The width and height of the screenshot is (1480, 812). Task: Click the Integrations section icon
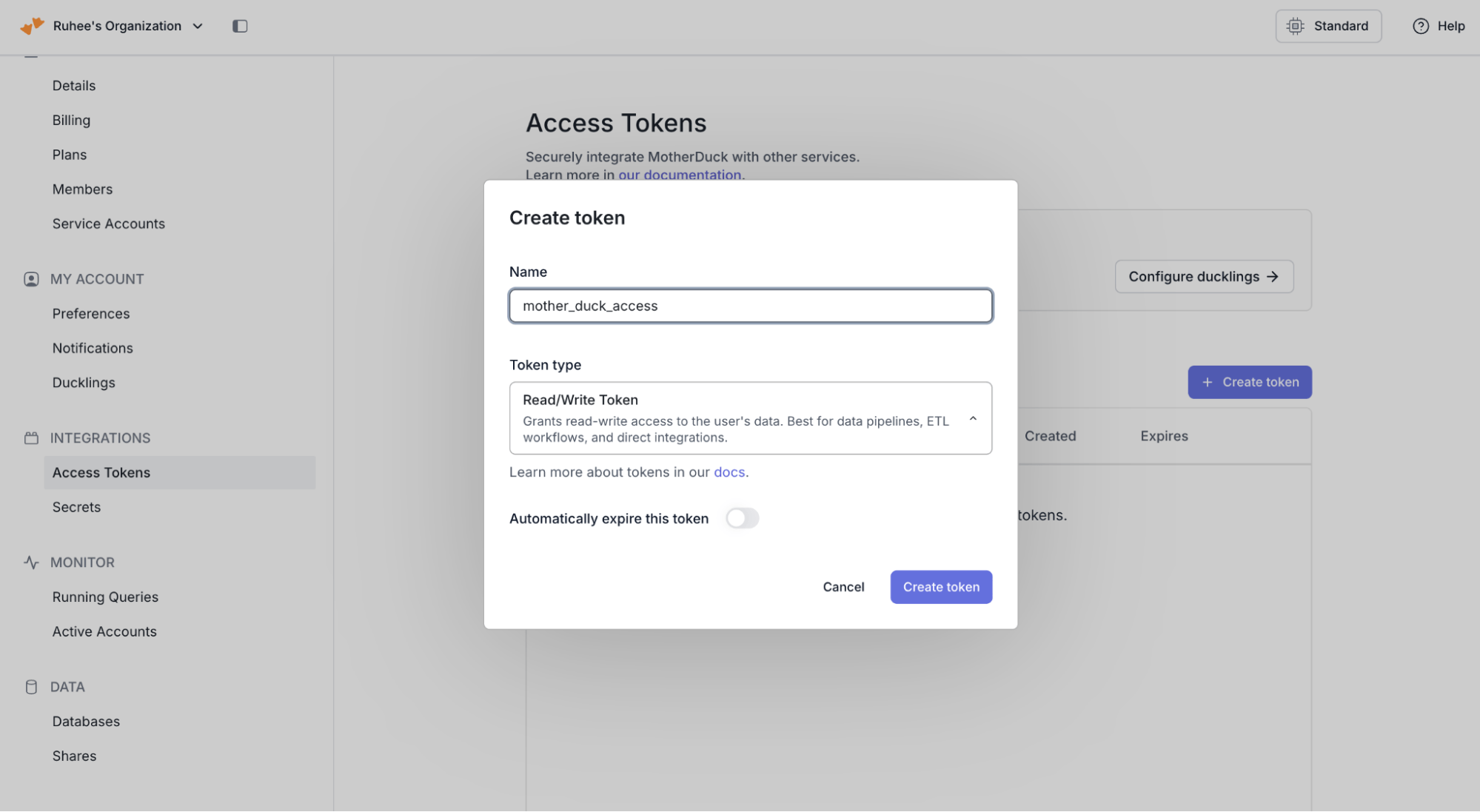31,438
